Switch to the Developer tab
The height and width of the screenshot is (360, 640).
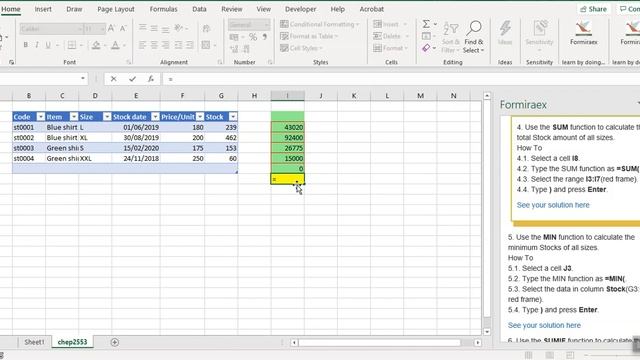[x=300, y=9]
